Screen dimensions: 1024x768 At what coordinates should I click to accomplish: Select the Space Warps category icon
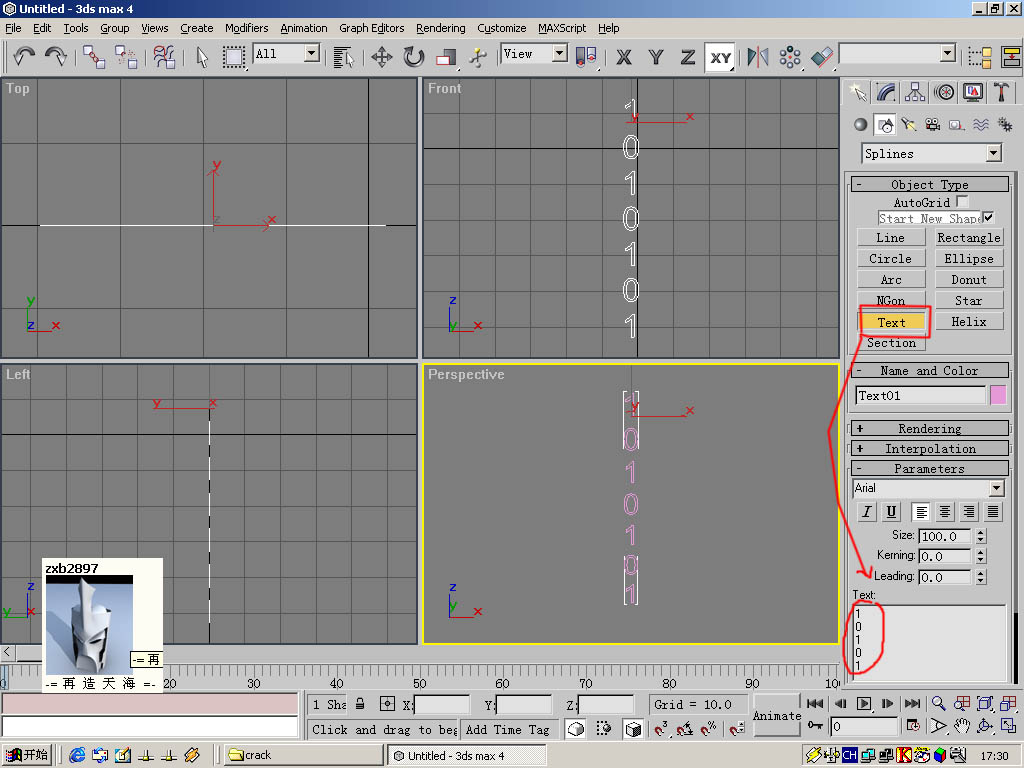click(x=981, y=125)
